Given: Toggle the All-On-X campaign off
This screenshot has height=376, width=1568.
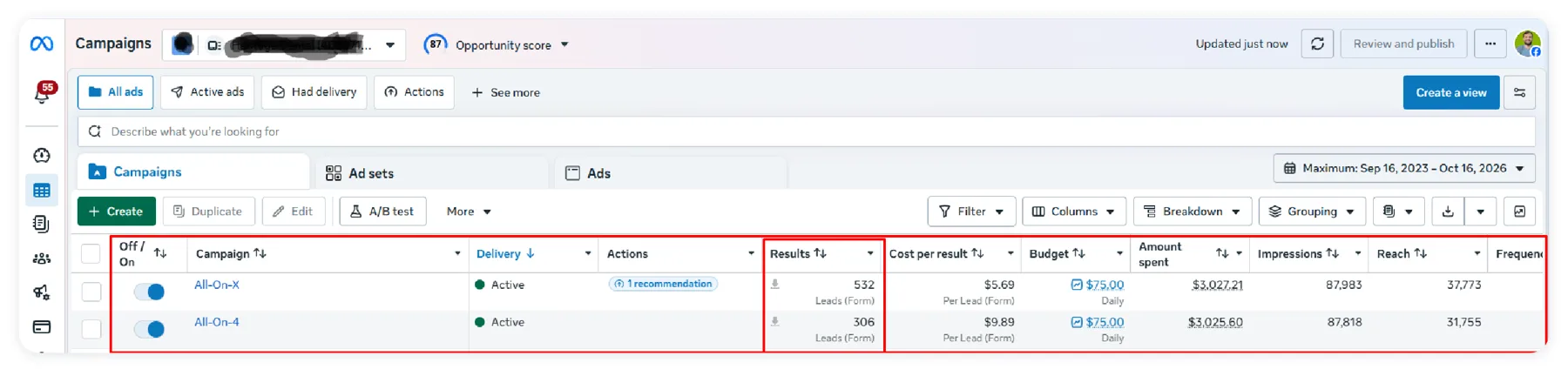Looking at the screenshot, I should [150, 292].
